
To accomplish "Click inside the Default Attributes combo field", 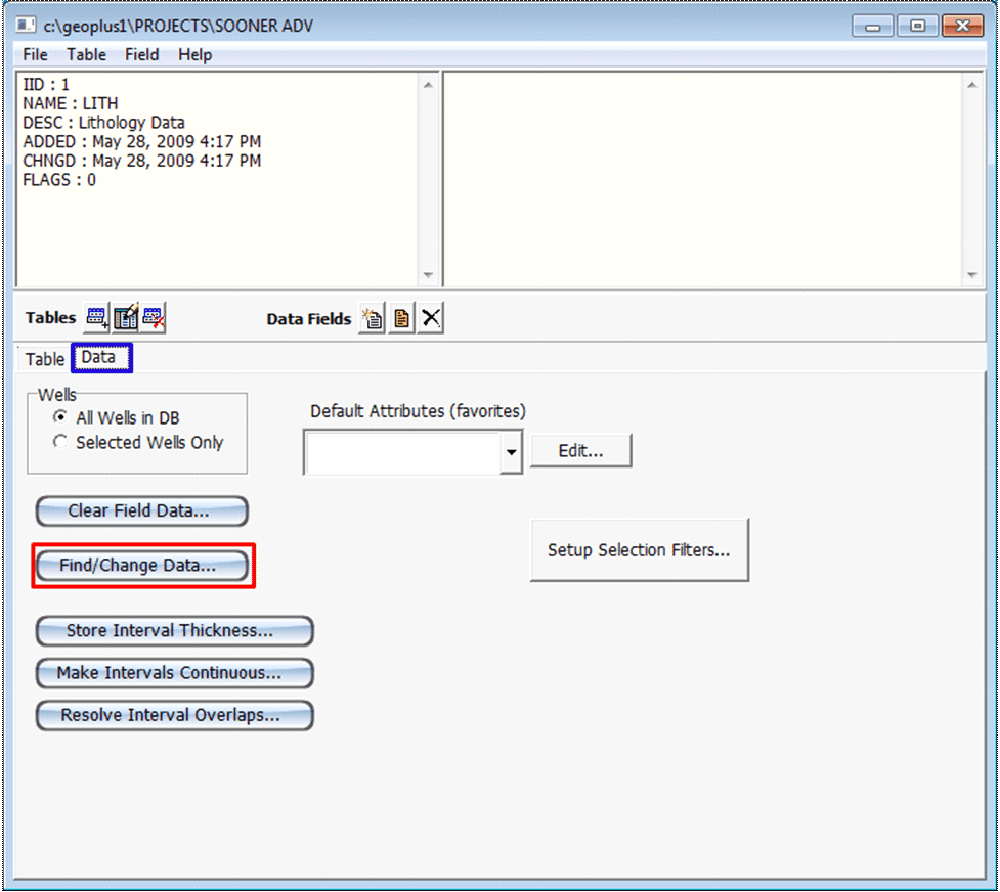I will coord(401,453).
